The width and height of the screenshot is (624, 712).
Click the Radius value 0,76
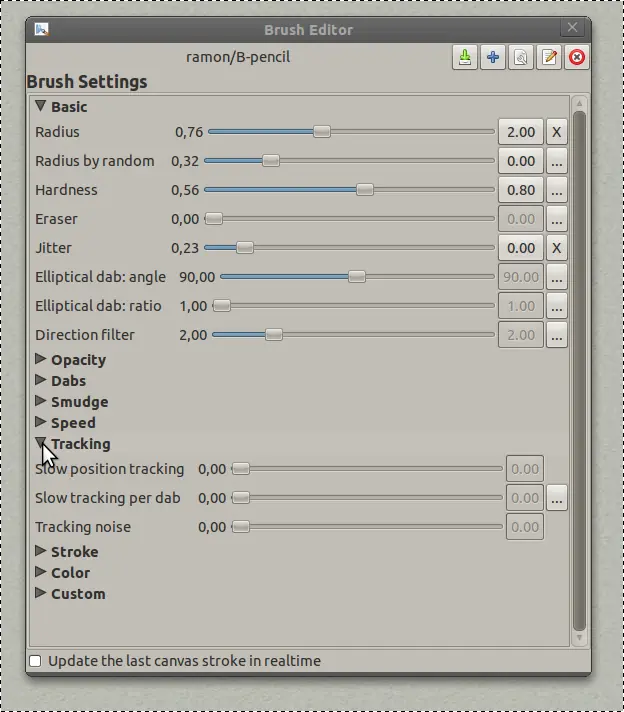(189, 132)
